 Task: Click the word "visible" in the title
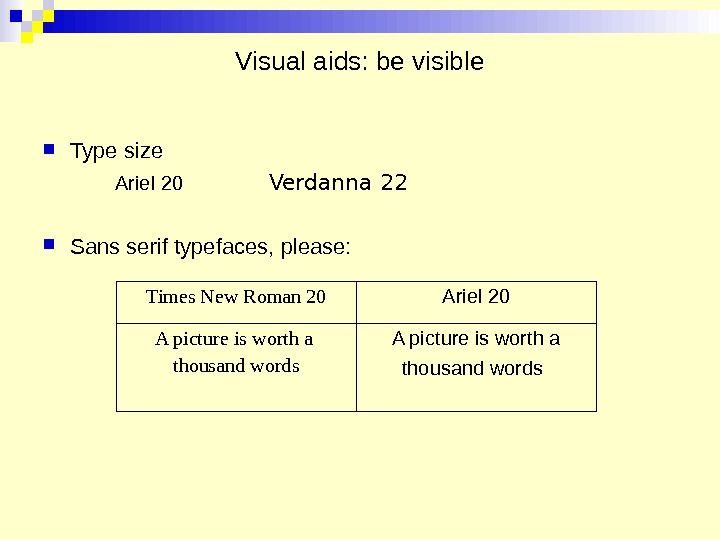point(446,62)
